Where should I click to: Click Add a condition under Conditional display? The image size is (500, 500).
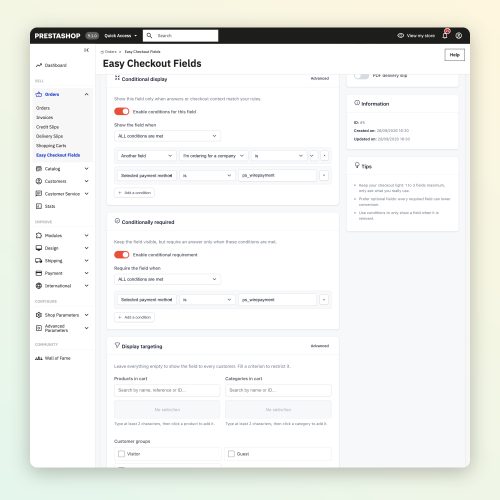tap(134, 193)
